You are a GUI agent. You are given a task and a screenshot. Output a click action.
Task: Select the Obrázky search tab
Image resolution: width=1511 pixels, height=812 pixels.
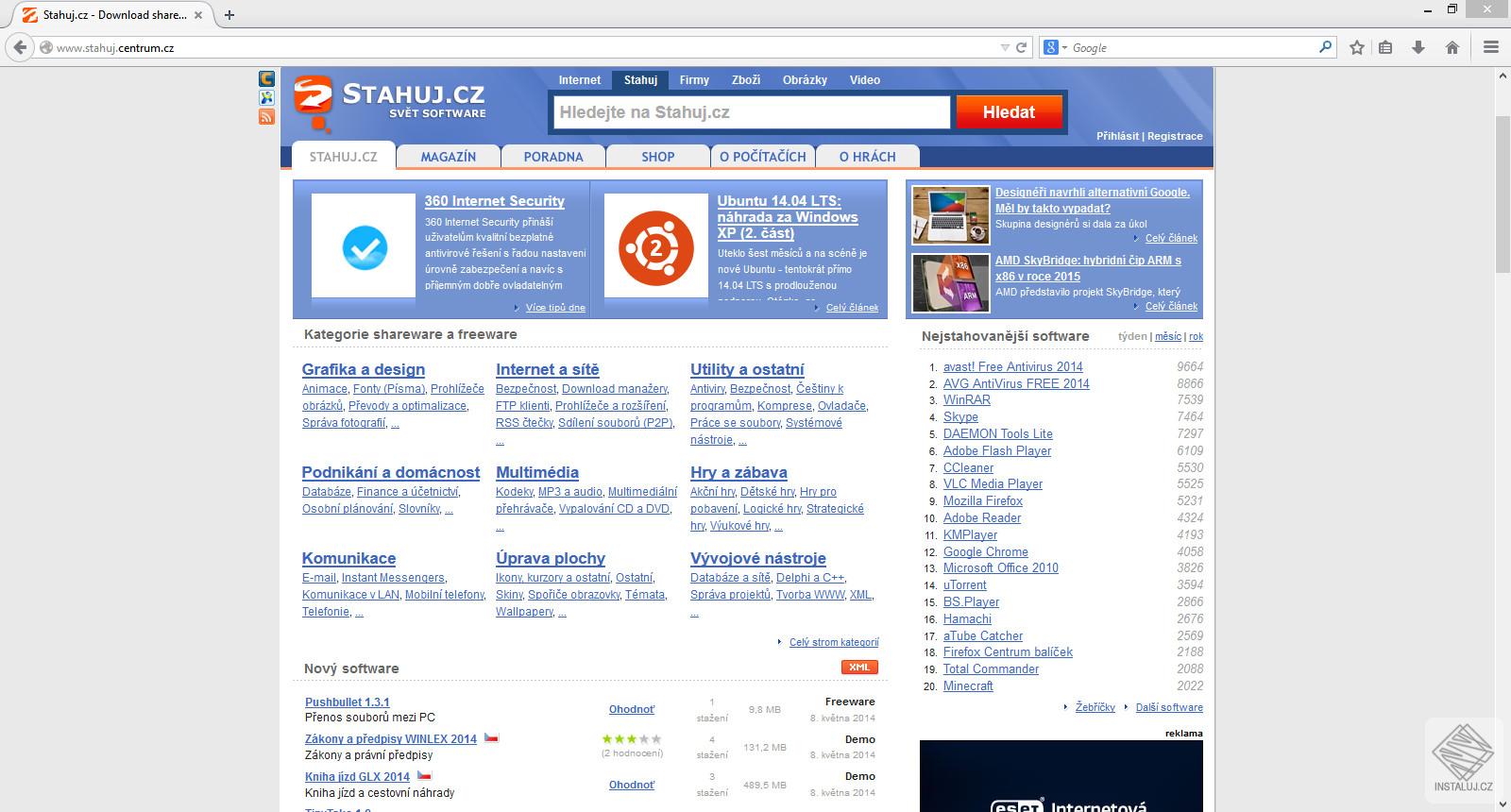805,80
